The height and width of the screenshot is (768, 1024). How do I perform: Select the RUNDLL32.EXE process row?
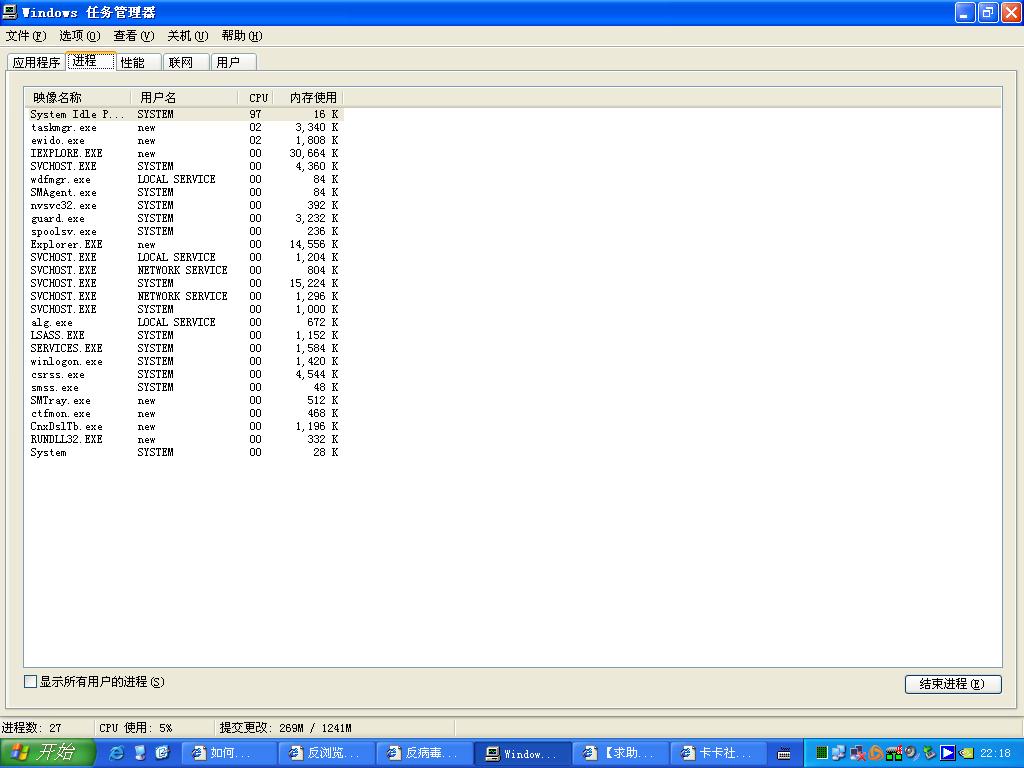coord(184,440)
